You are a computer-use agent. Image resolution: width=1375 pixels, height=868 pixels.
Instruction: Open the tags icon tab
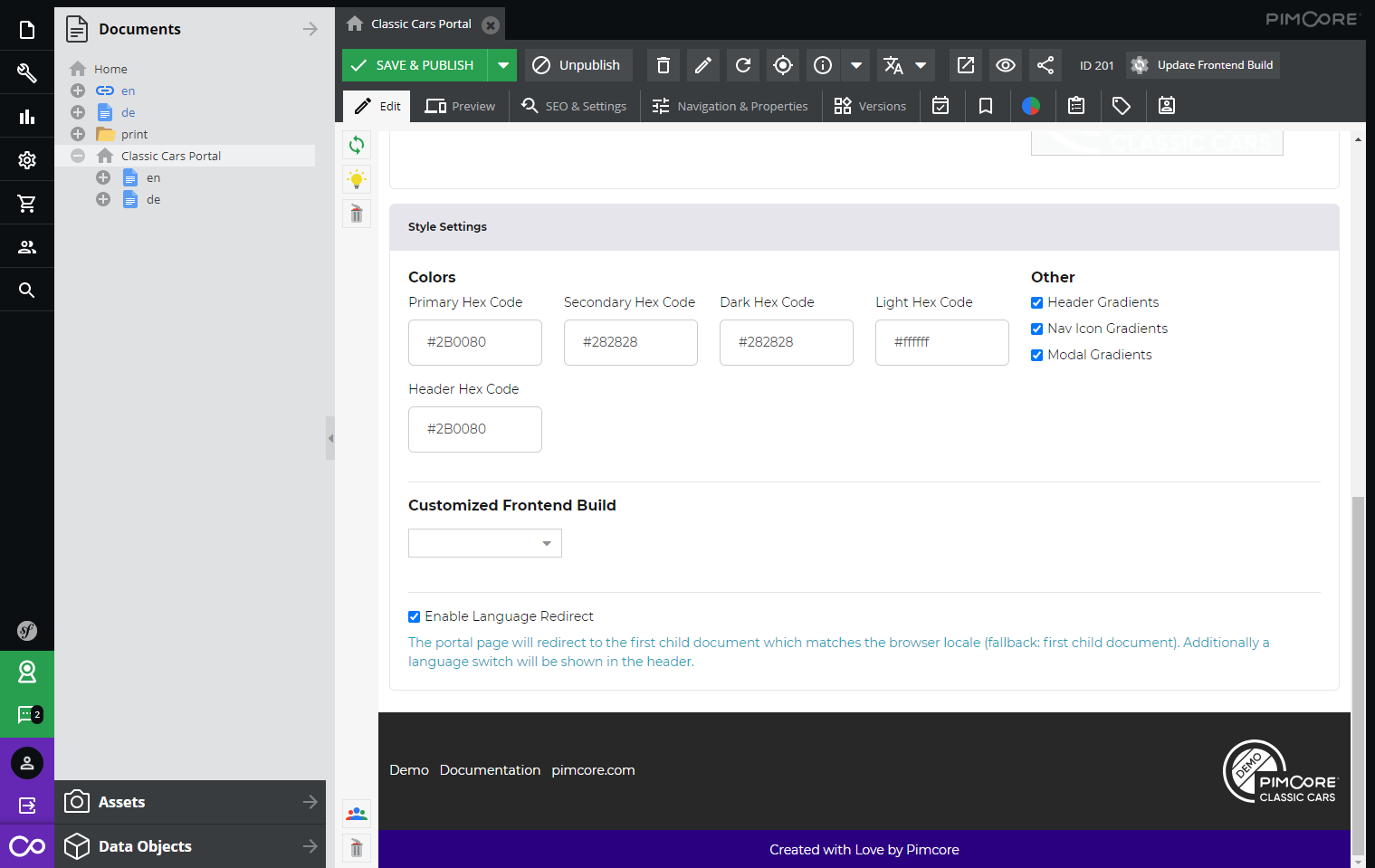(1122, 106)
